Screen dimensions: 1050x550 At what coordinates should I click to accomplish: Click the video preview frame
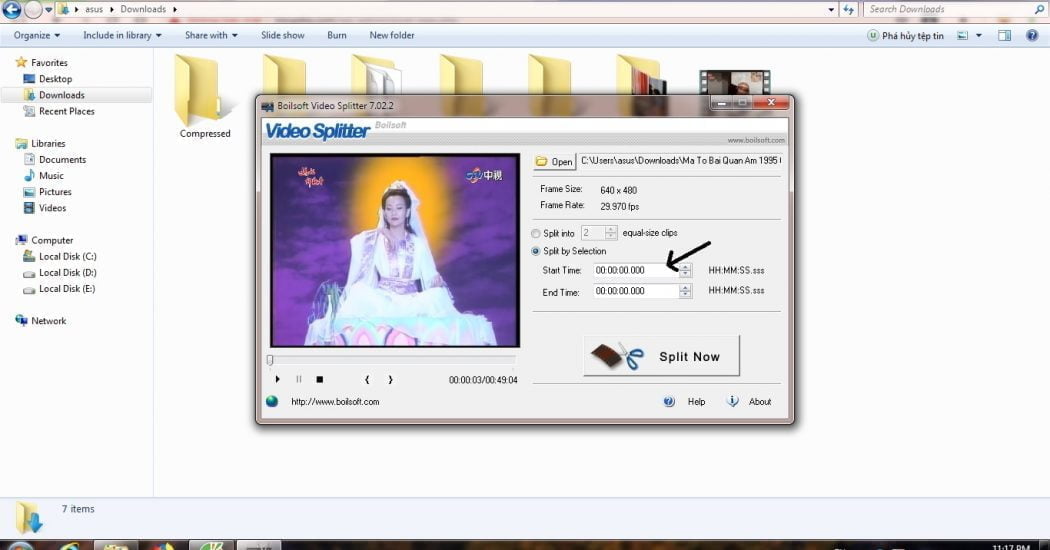pyautogui.click(x=394, y=250)
